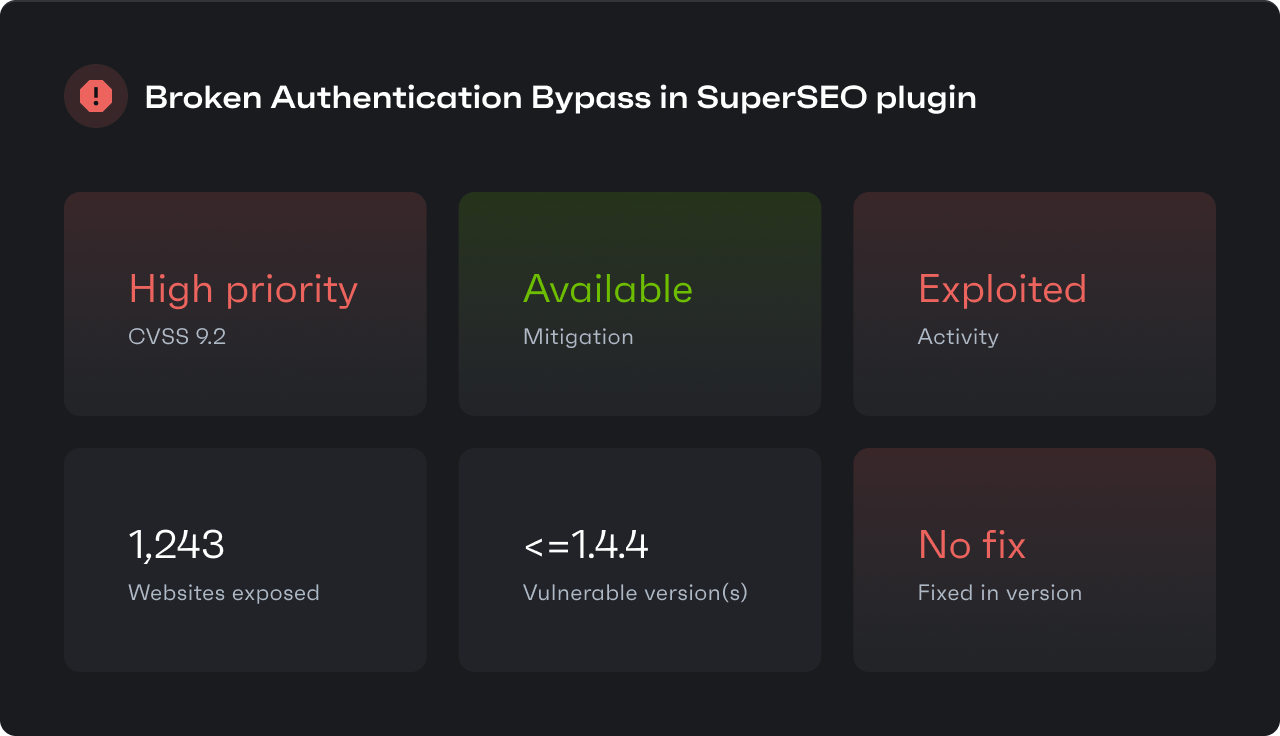Click the red Exploited status text
Screen dimensions: 1280x736
pyautogui.click(x=1002, y=289)
